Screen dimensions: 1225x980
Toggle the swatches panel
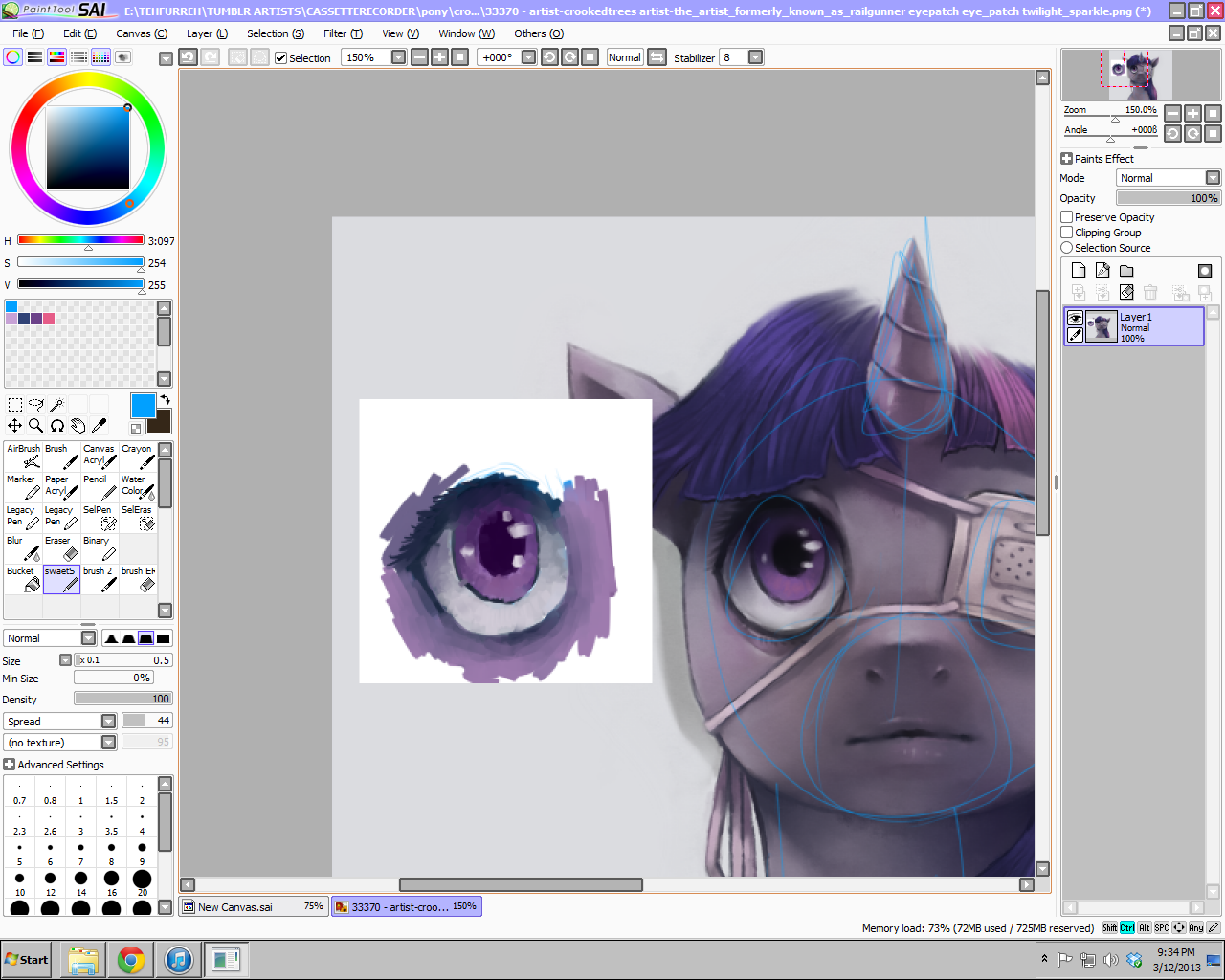tap(101, 57)
